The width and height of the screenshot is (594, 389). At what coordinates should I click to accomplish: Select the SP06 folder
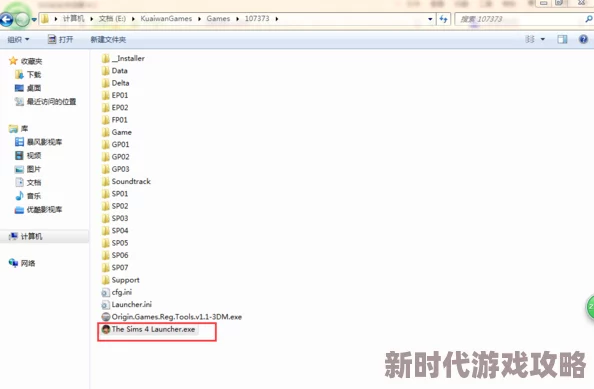click(115, 255)
